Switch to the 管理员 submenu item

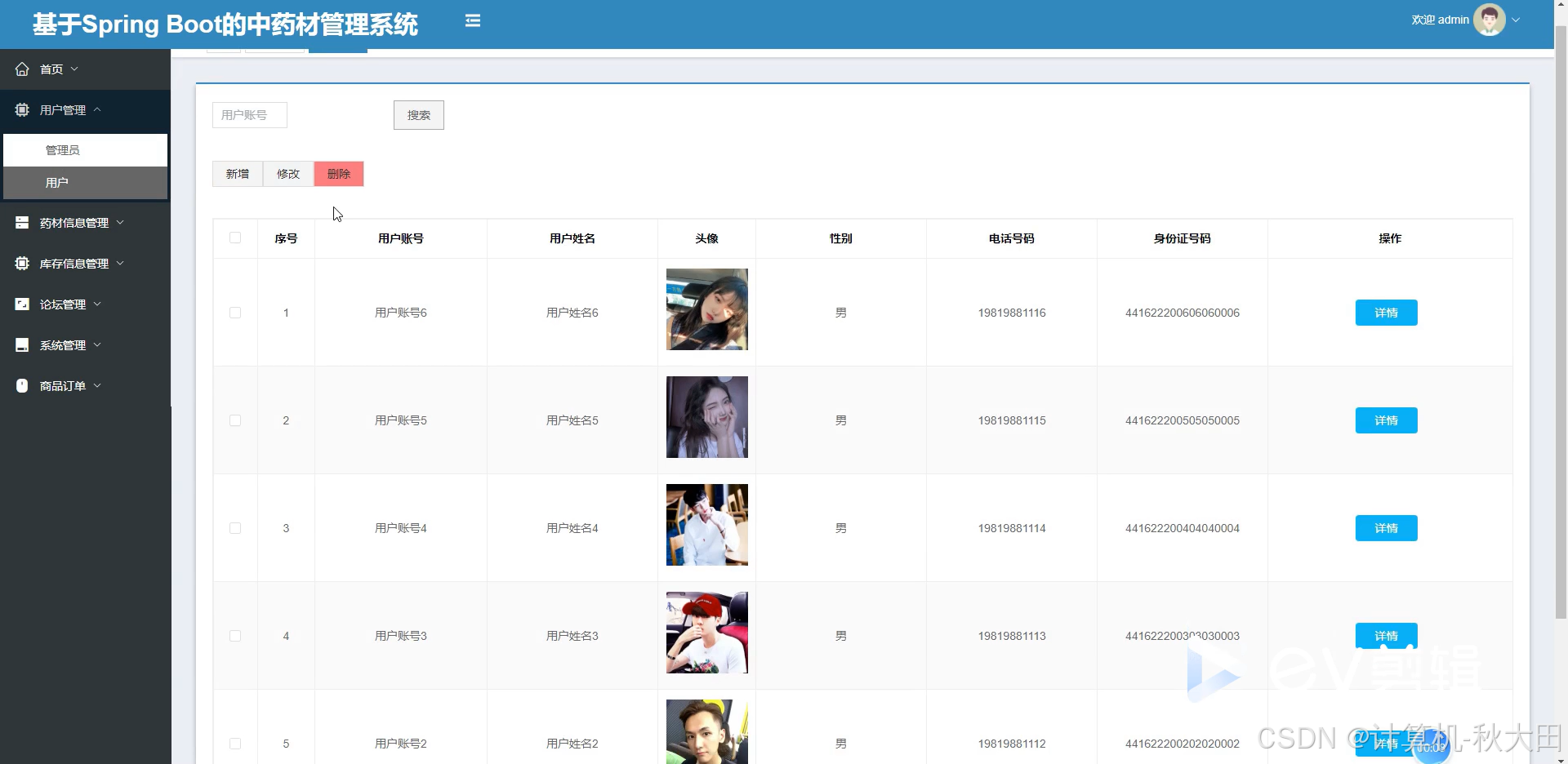click(61, 149)
